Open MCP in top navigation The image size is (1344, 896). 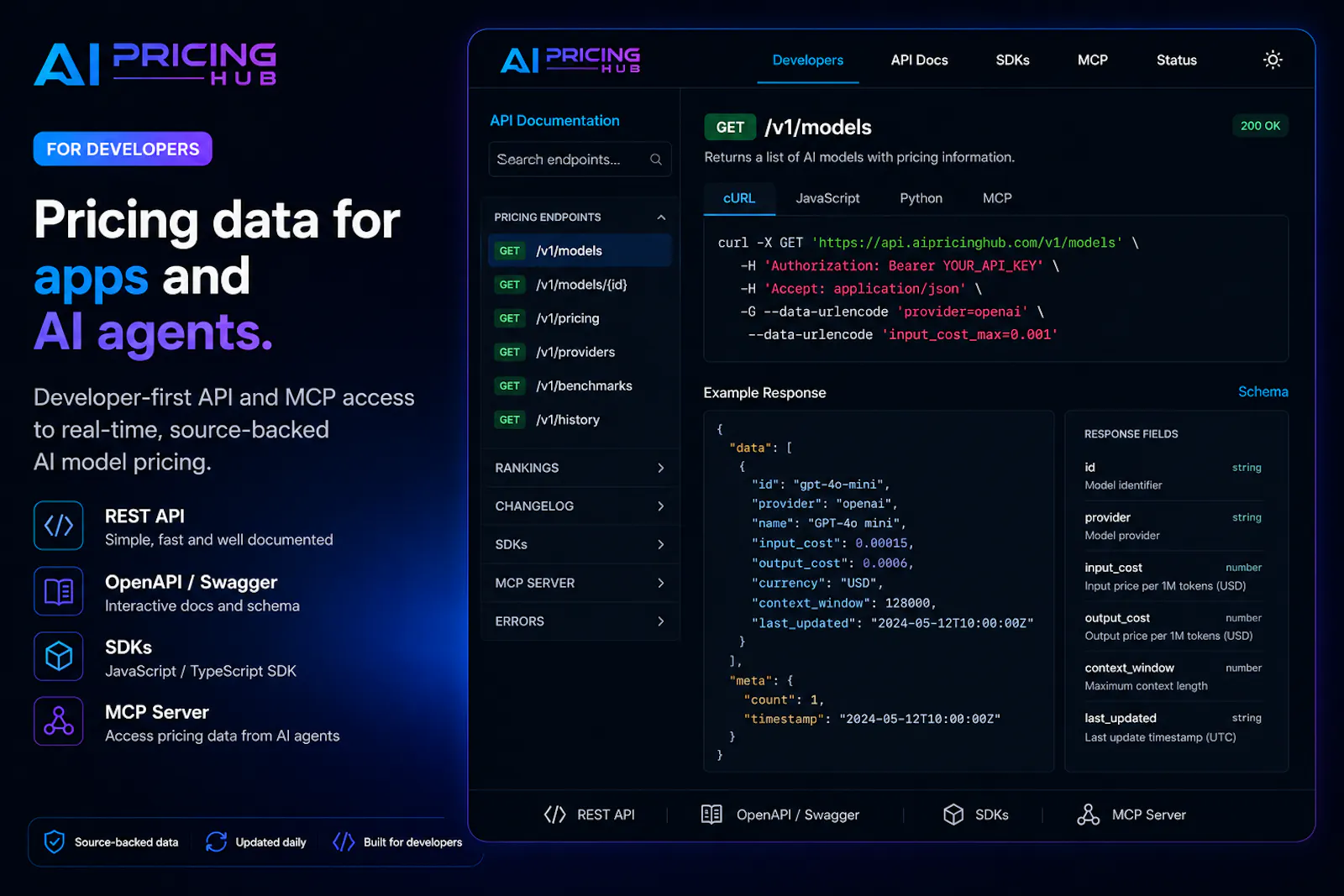click(1093, 60)
